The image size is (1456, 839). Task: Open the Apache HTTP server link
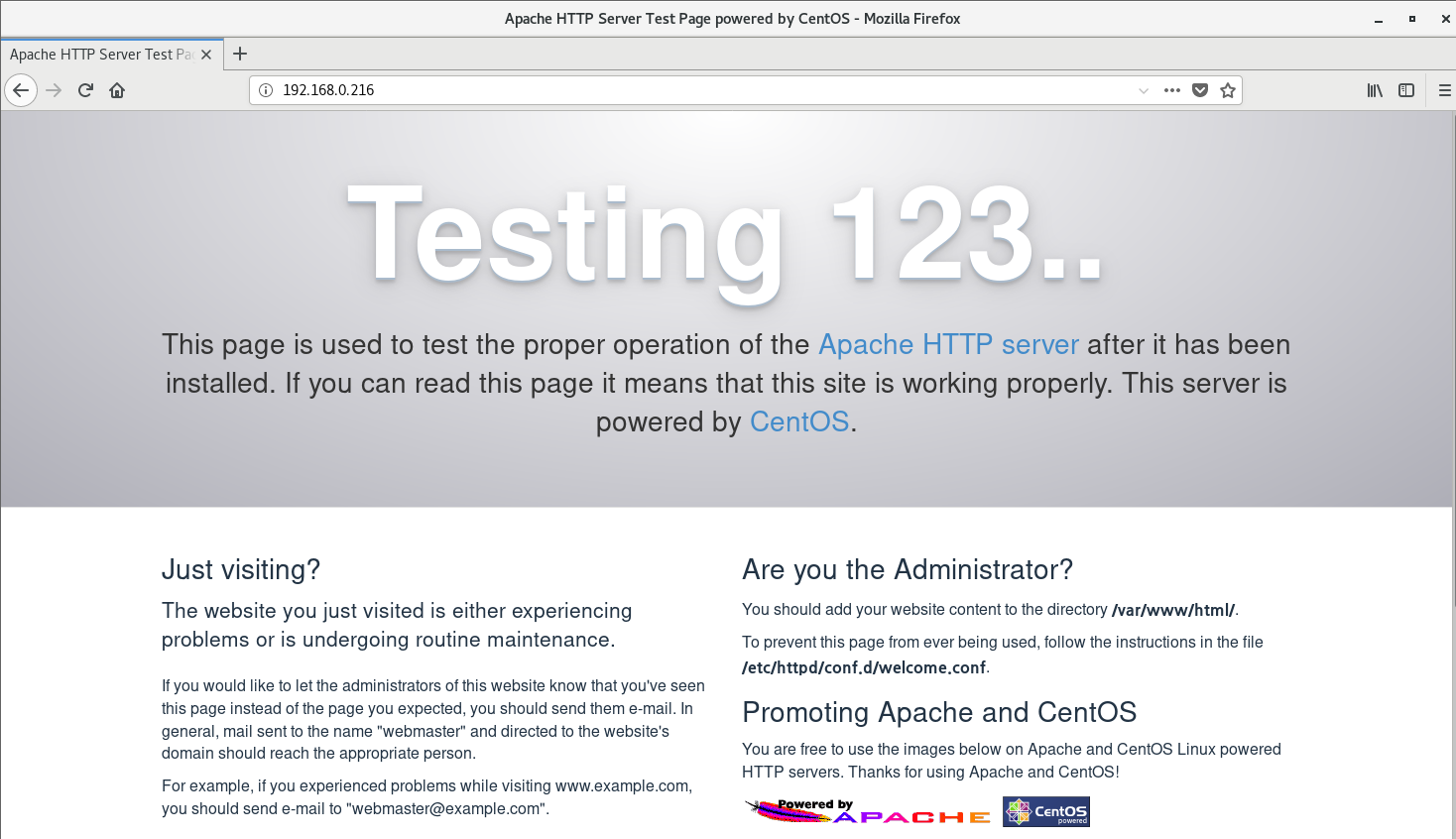tap(948, 344)
